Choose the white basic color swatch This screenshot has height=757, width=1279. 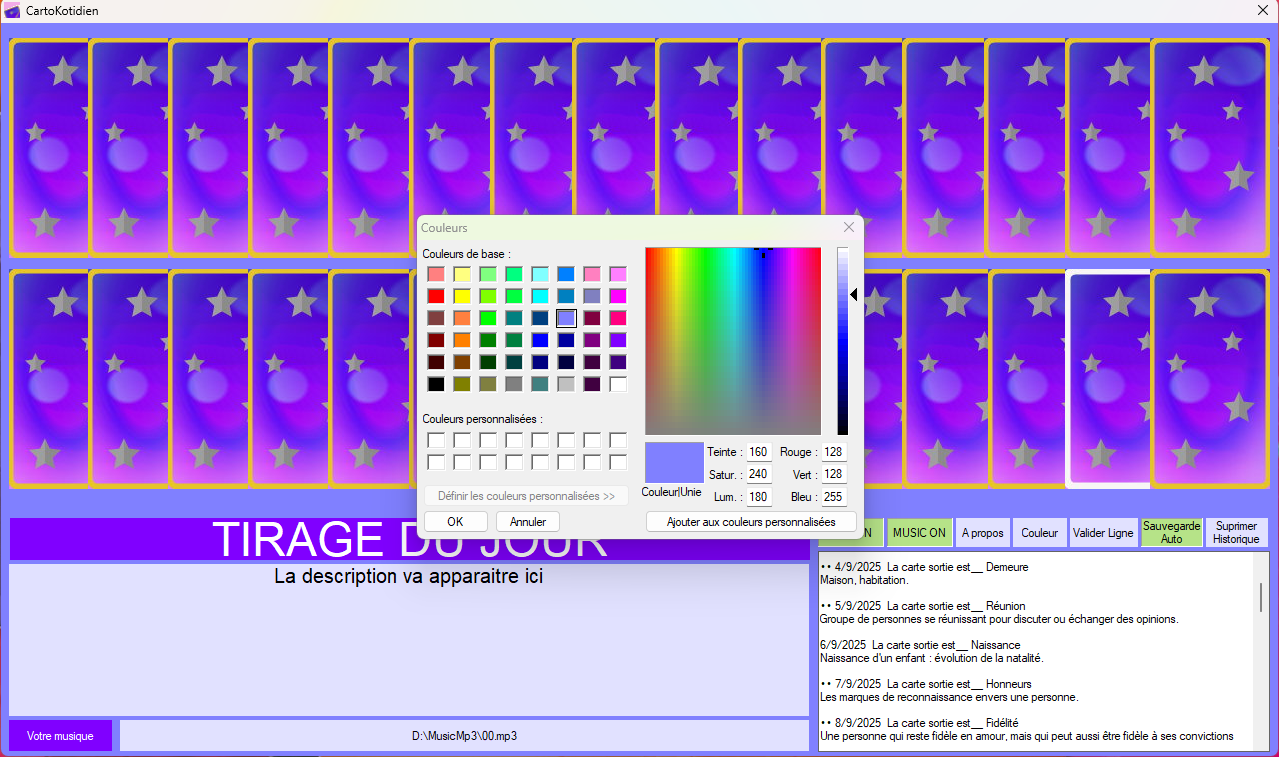618,384
